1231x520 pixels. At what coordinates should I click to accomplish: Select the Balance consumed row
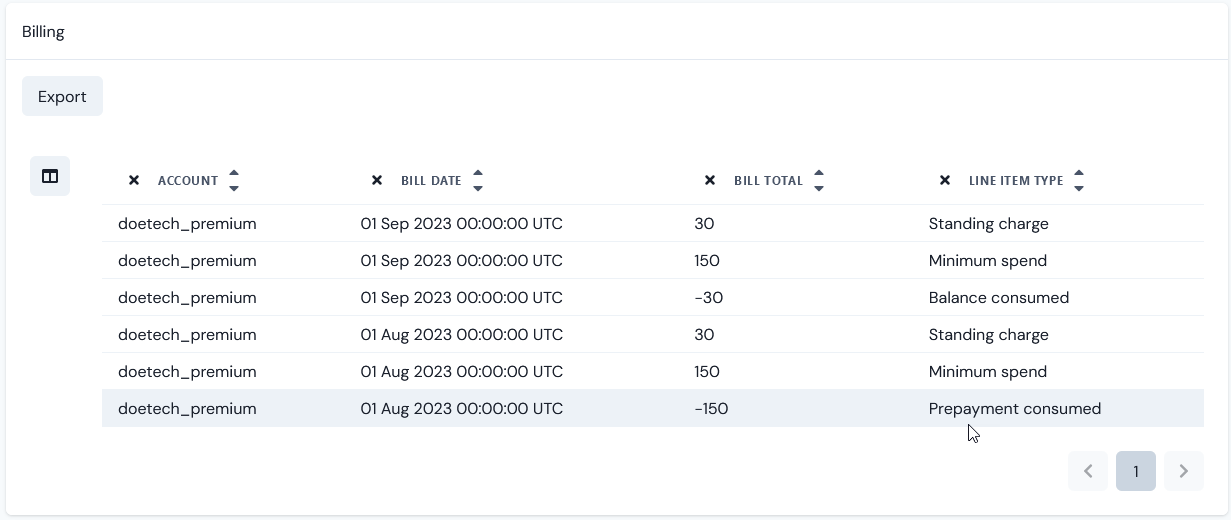coord(653,297)
